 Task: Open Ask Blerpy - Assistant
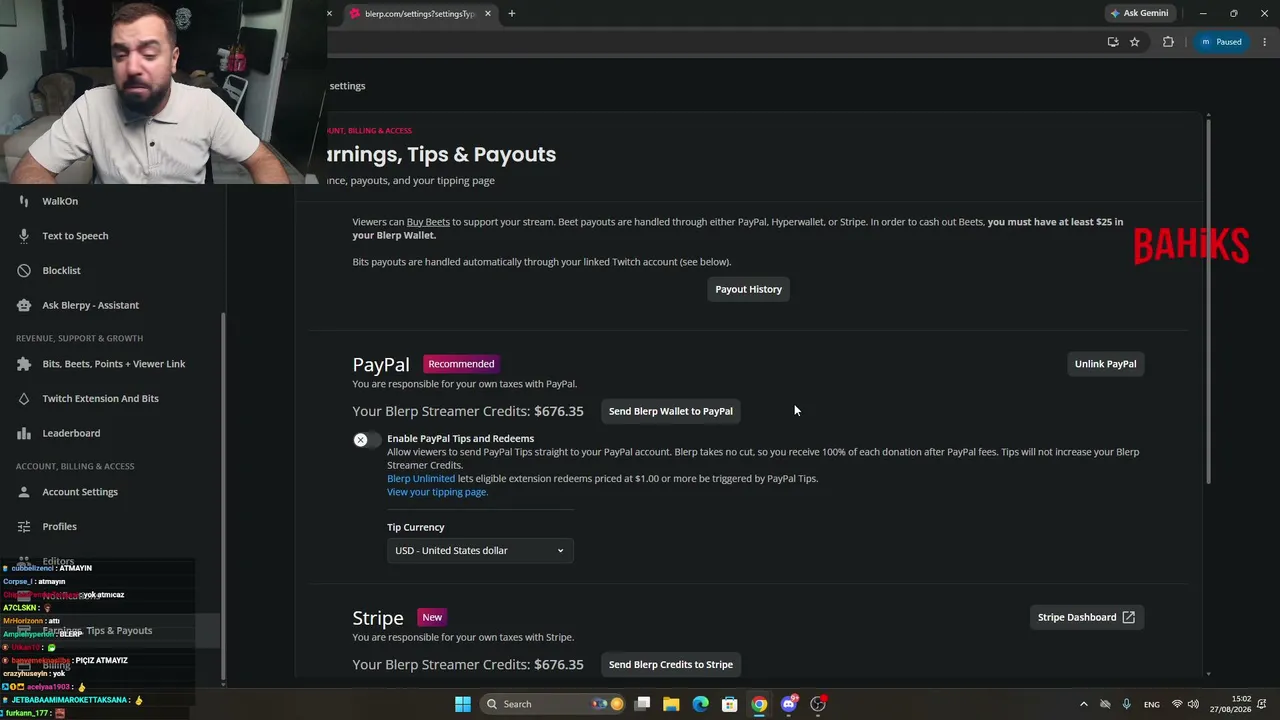coord(91,305)
